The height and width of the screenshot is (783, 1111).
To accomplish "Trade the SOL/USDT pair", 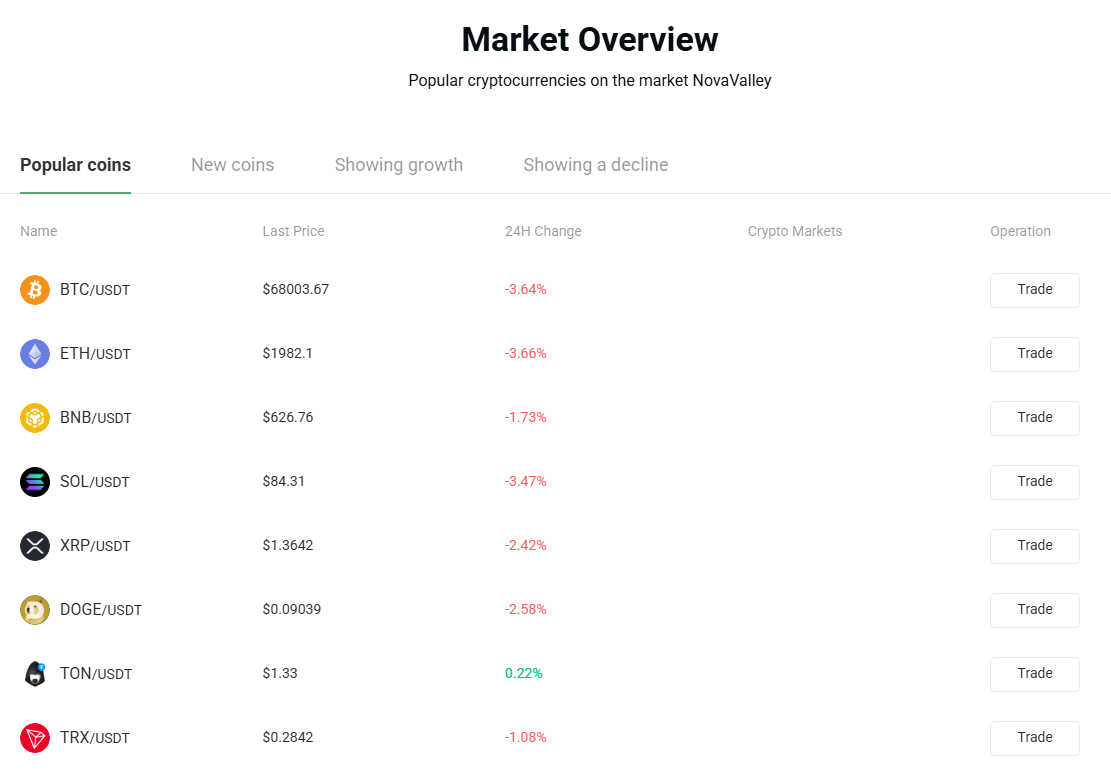I will pyautogui.click(x=1034, y=482).
